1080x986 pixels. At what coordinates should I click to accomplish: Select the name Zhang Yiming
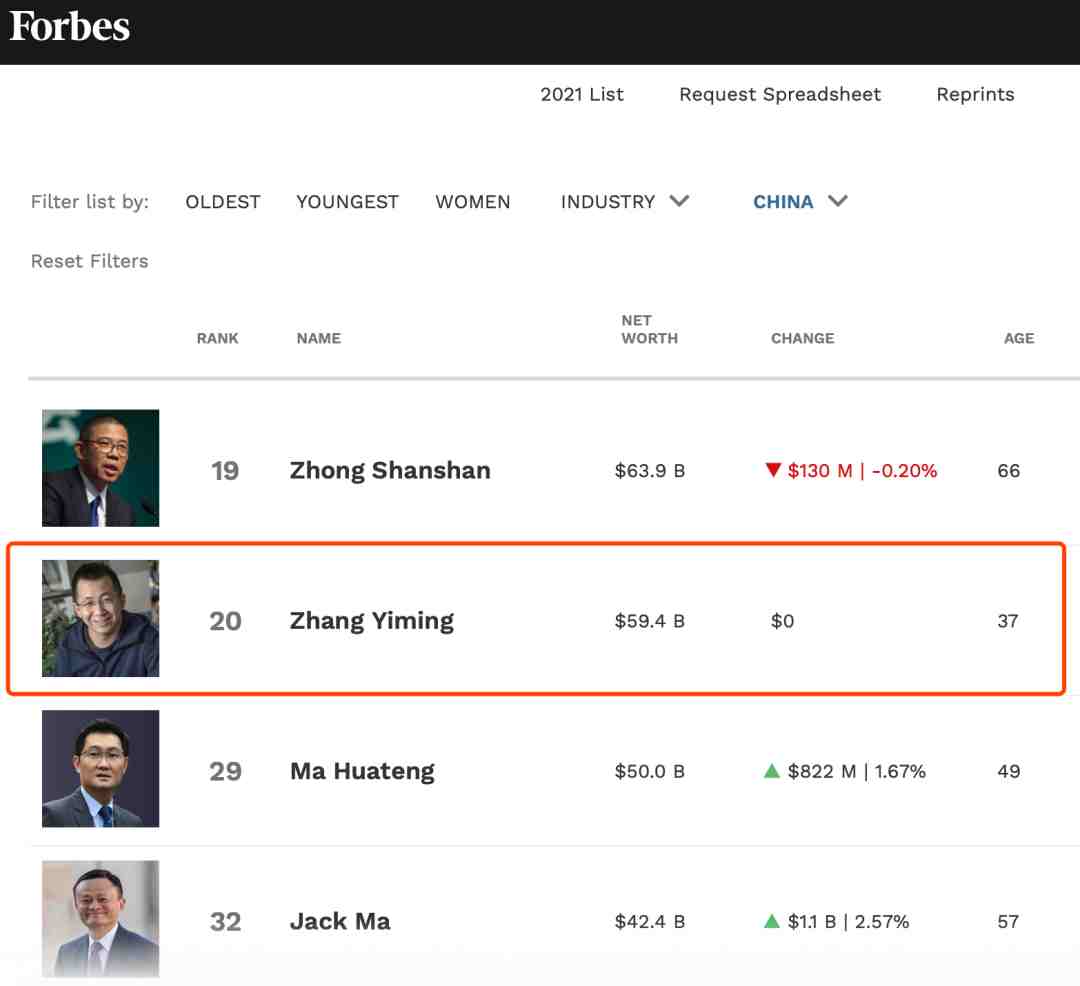click(372, 621)
